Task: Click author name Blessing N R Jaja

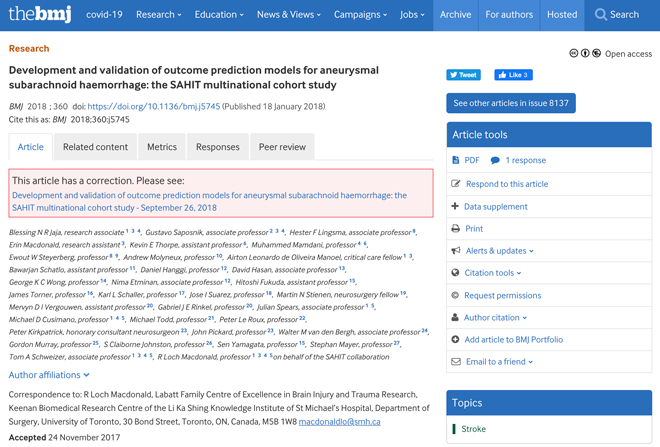Action: pyautogui.click(x=35, y=232)
